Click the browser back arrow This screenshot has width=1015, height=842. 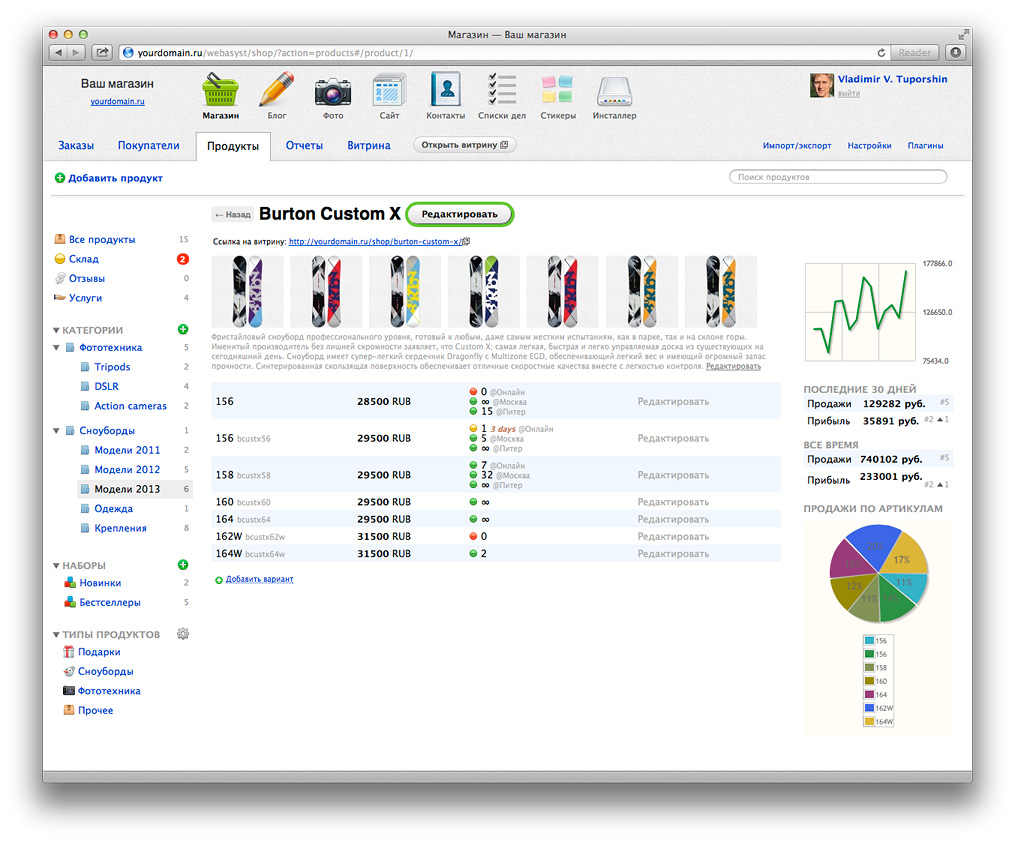pyautogui.click(x=59, y=52)
